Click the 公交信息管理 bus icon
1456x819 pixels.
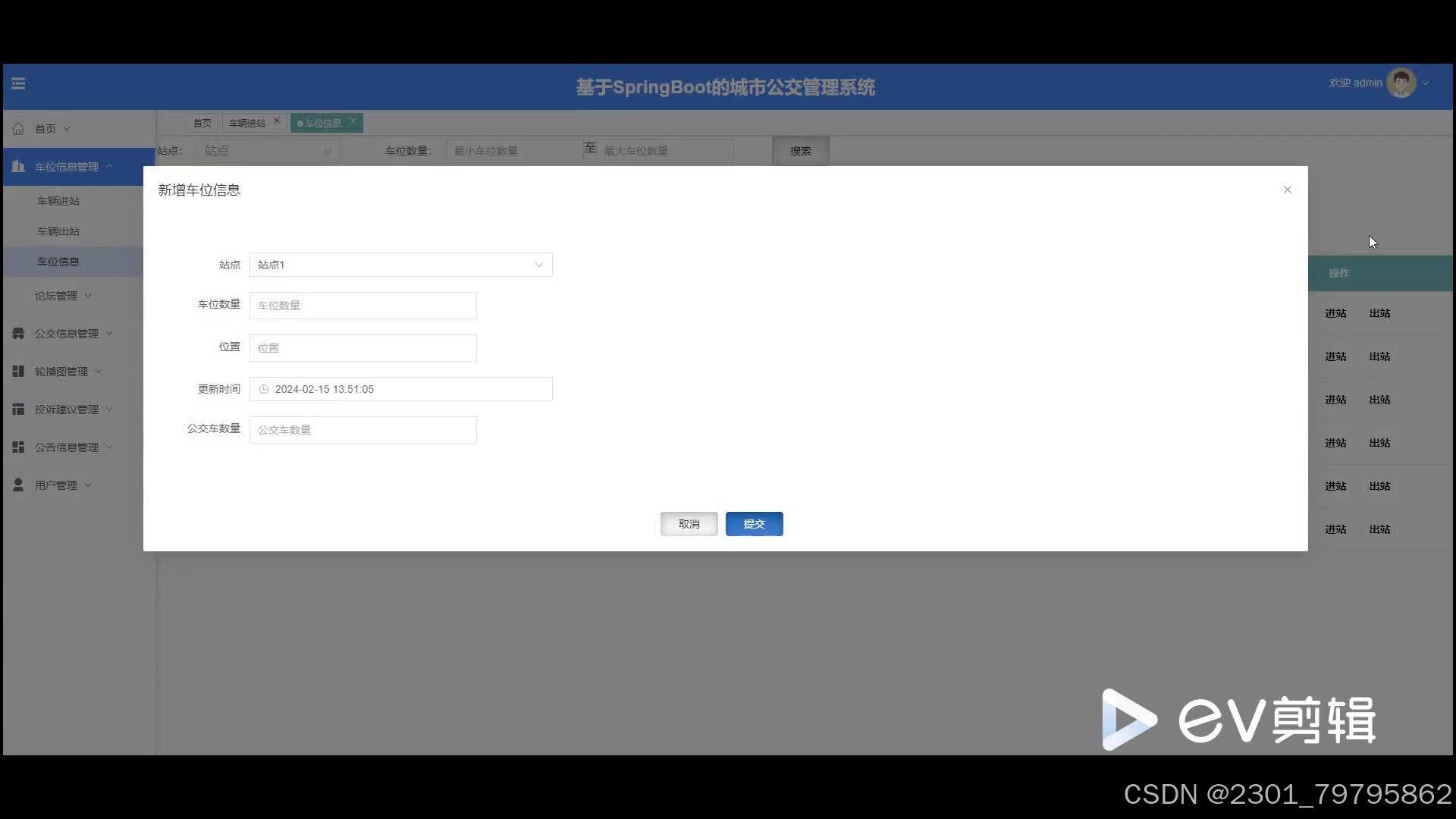[x=18, y=334]
